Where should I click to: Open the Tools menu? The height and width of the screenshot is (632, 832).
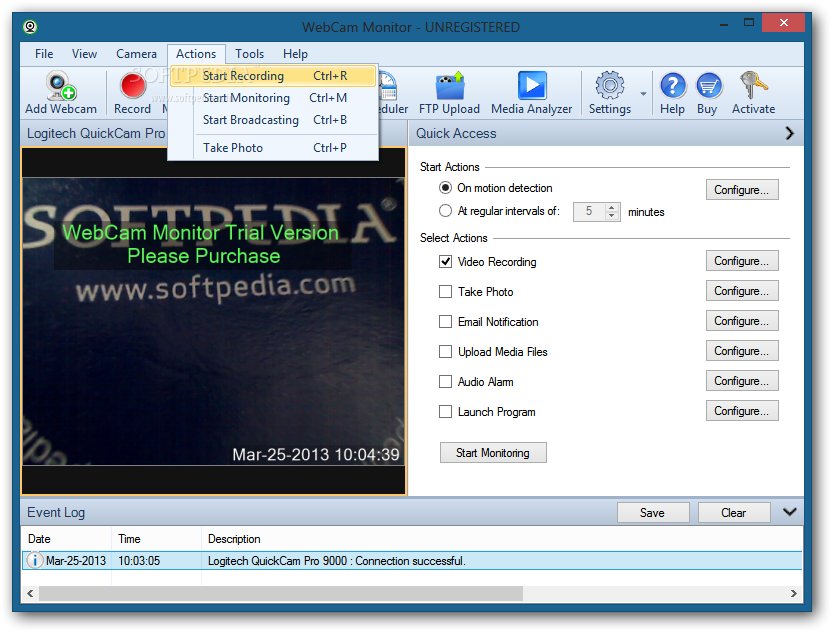tap(249, 54)
